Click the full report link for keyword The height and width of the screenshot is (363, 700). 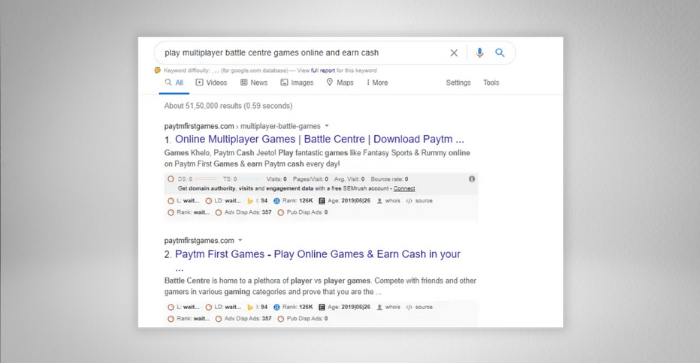point(323,71)
